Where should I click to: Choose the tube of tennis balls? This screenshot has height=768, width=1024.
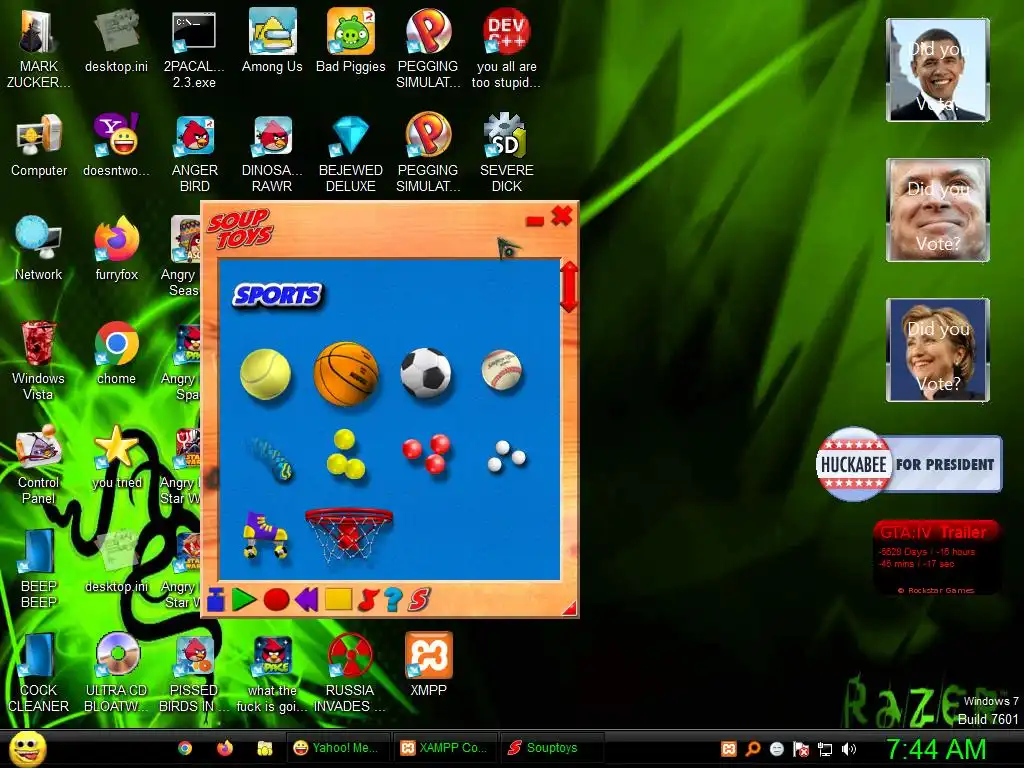(x=272, y=458)
